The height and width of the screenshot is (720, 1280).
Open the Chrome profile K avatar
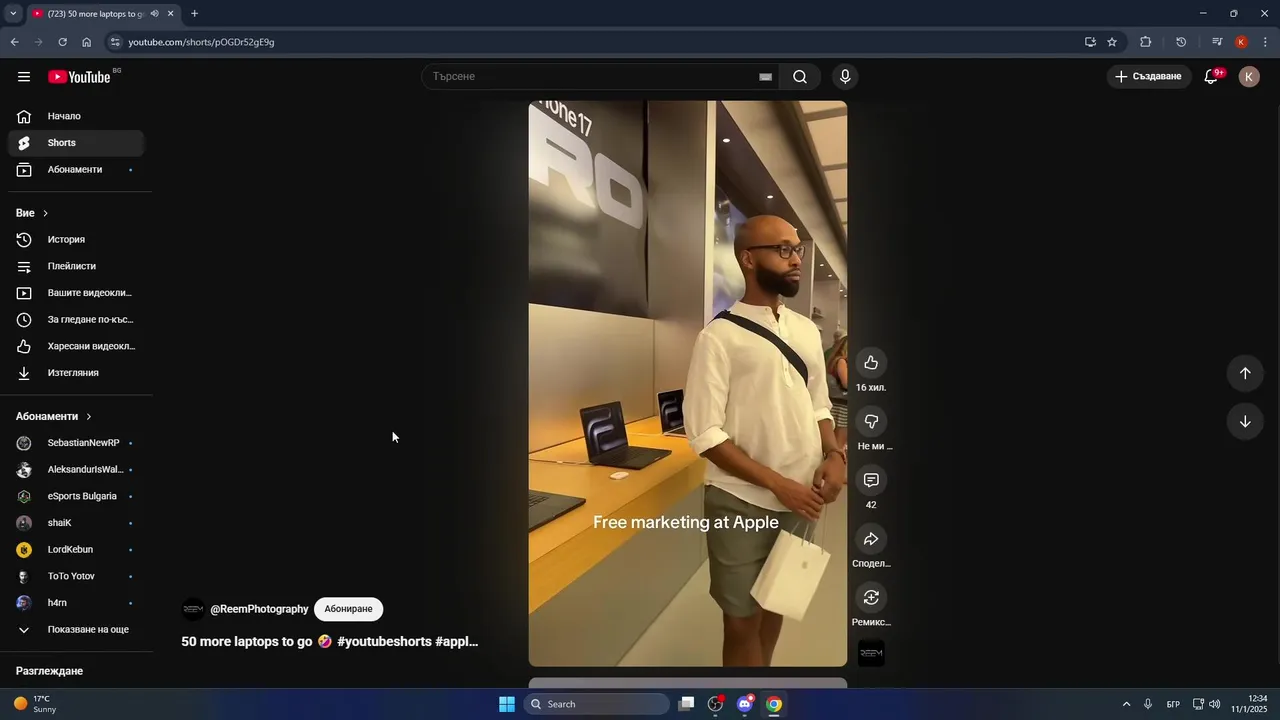pos(1241,42)
